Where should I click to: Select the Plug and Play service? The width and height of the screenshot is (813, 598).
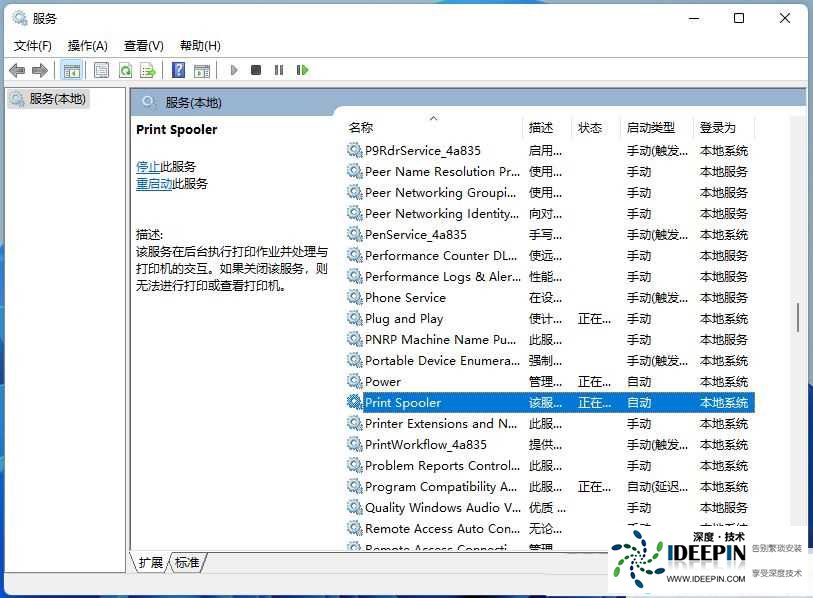(550, 318)
